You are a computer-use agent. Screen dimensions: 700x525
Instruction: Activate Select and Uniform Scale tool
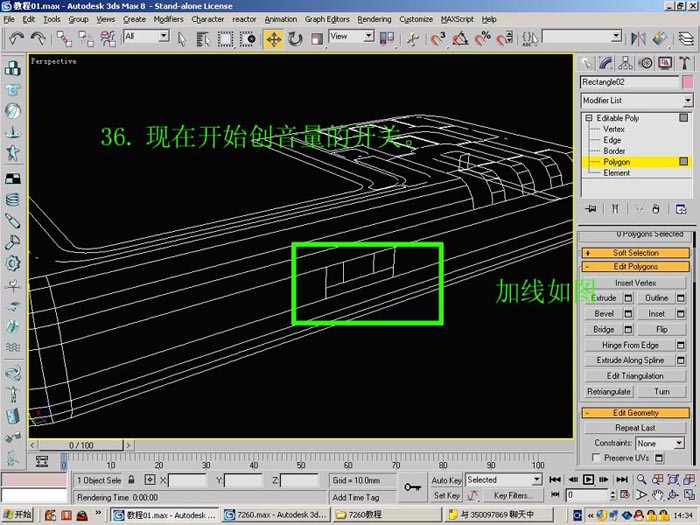pos(317,39)
